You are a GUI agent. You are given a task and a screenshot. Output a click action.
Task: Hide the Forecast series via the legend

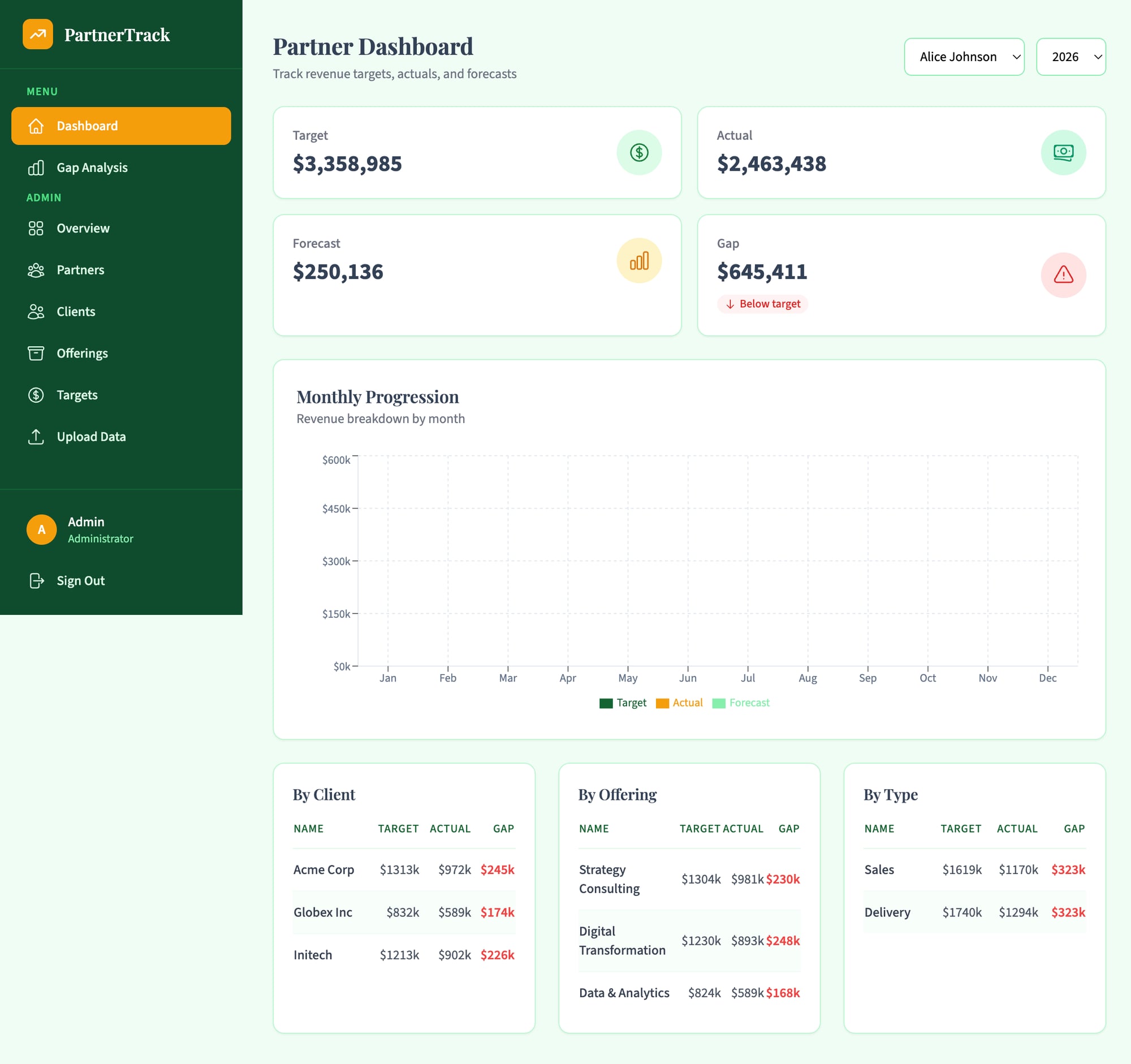(741, 703)
